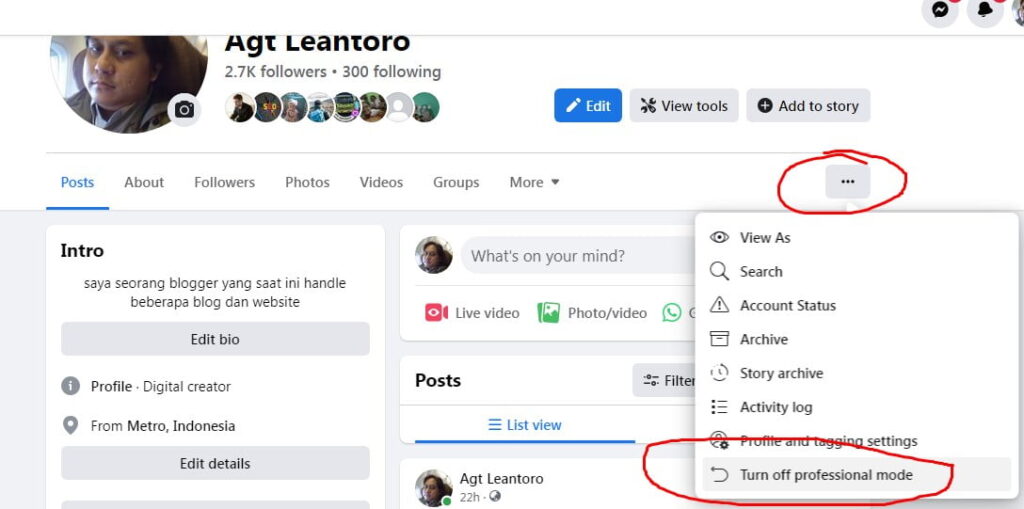Open the Videos tab
Viewport: 1024px width, 509px height.
pyautogui.click(x=381, y=182)
